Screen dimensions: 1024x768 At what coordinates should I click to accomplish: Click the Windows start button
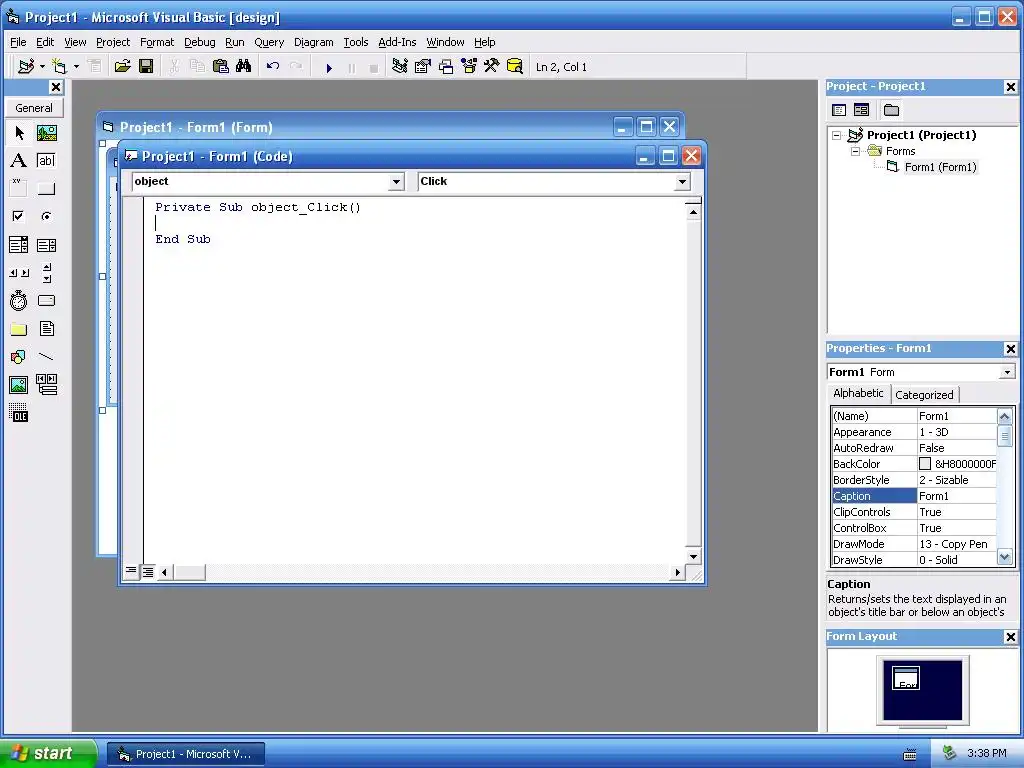pyautogui.click(x=48, y=753)
